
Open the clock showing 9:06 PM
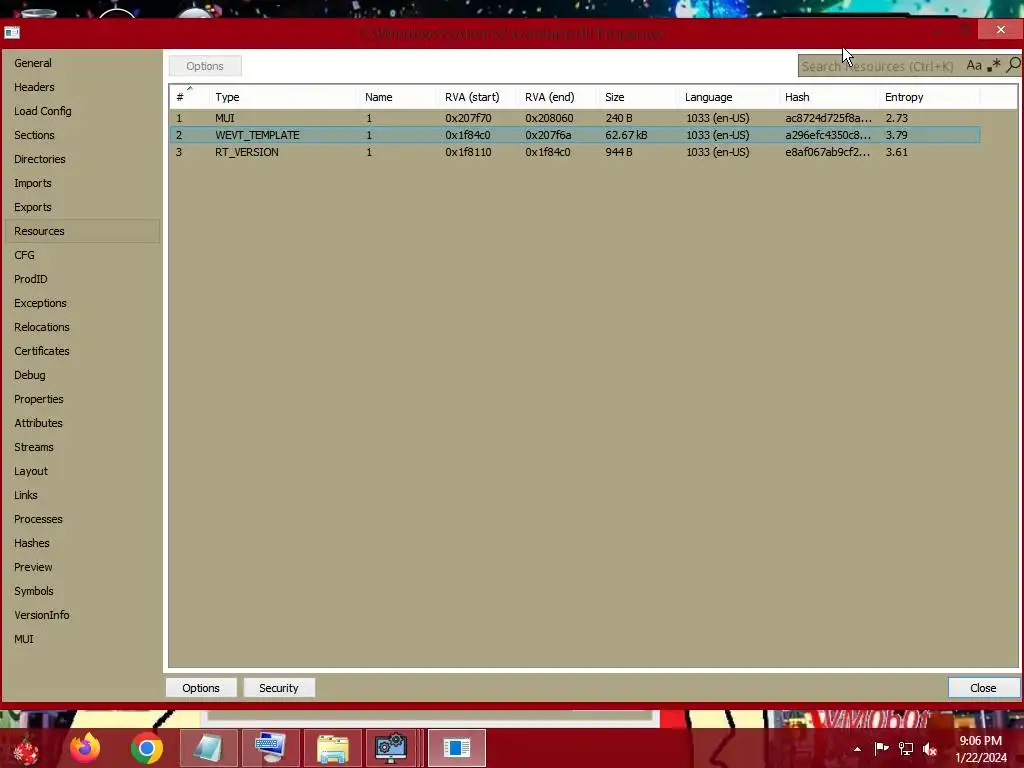[x=981, y=749]
